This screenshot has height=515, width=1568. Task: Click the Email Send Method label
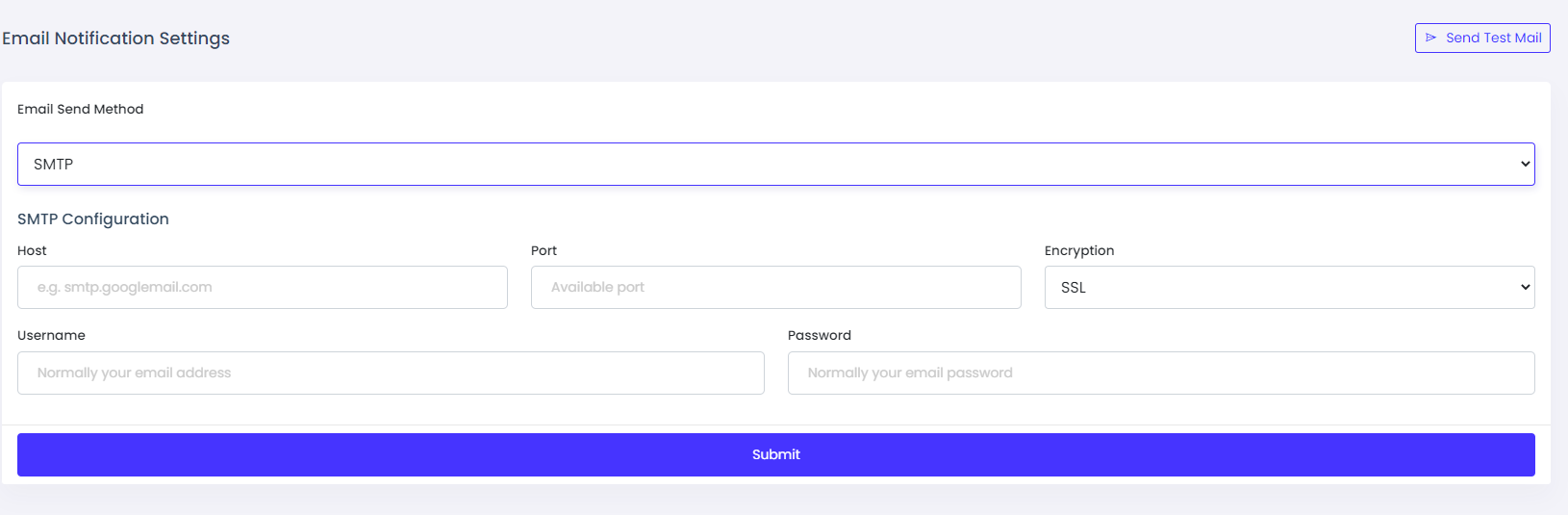pos(80,110)
